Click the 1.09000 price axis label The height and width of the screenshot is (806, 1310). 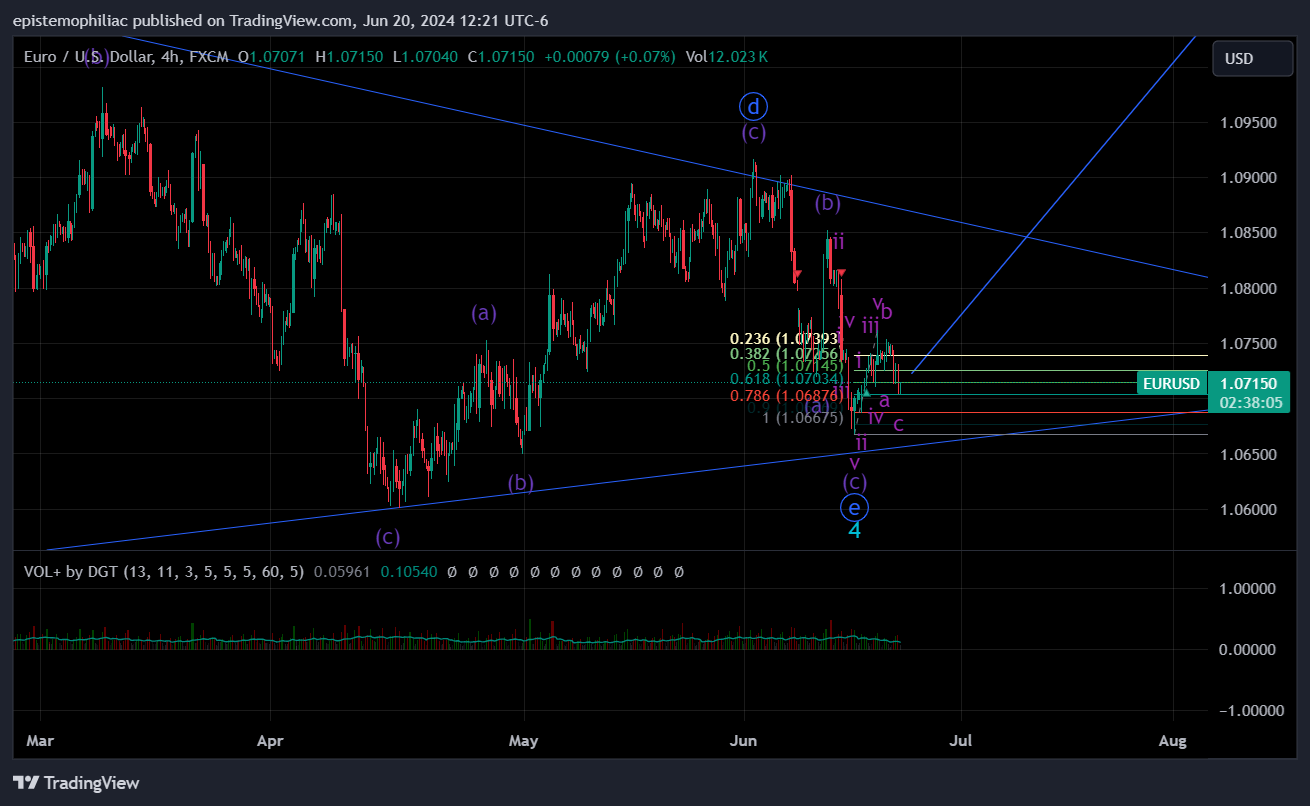coord(1249,178)
